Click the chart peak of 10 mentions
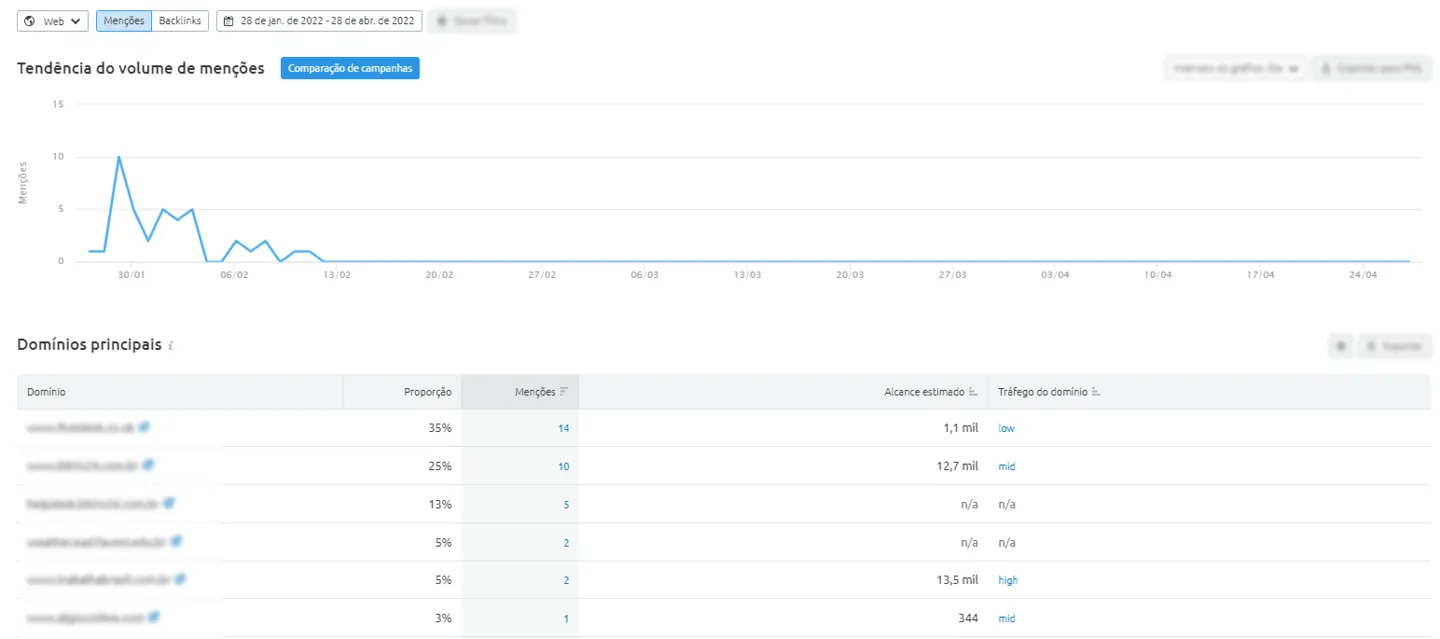Screen dimensions: 1440x639 coord(119,157)
